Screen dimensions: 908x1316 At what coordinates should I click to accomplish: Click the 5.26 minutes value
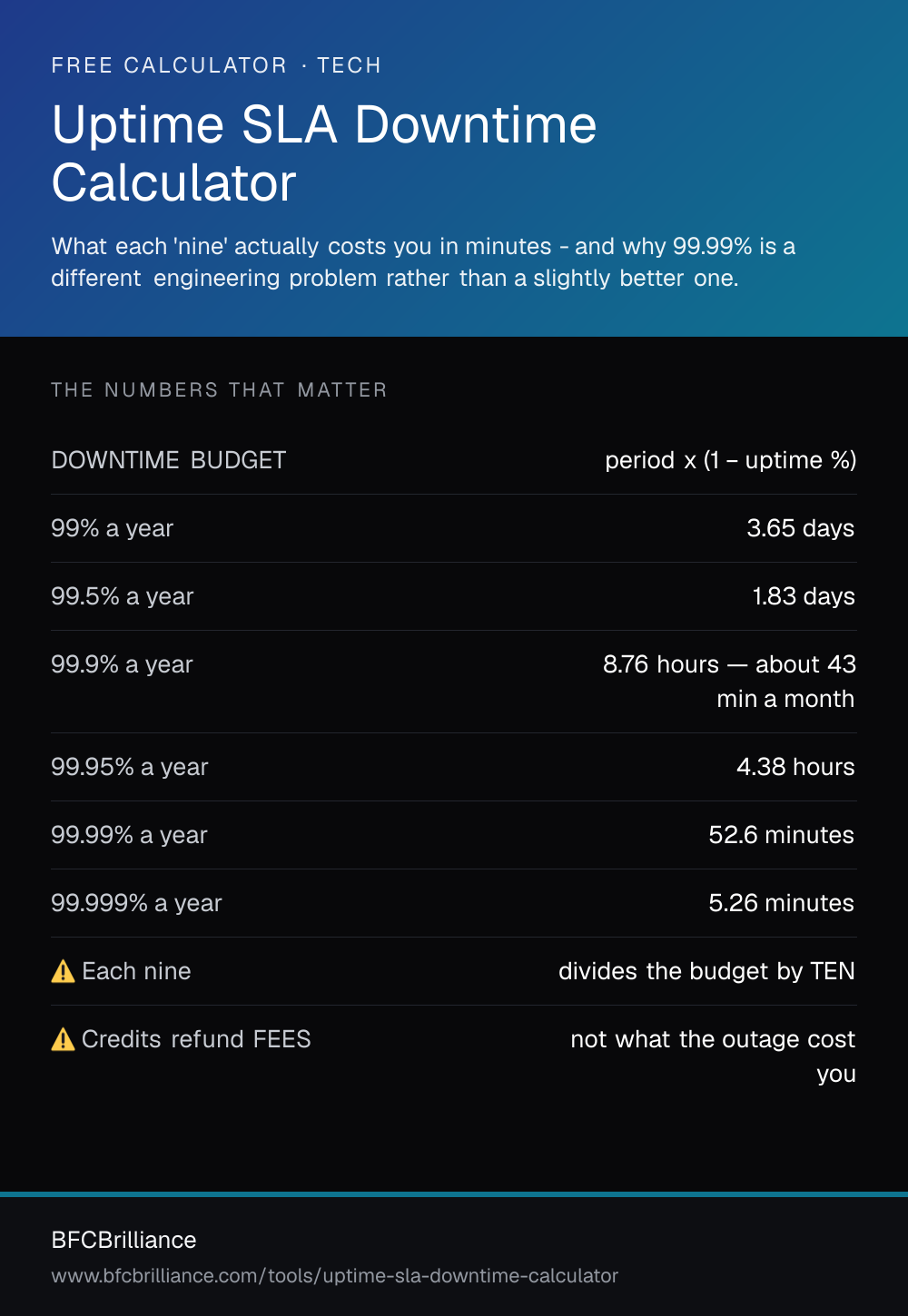tap(781, 903)
